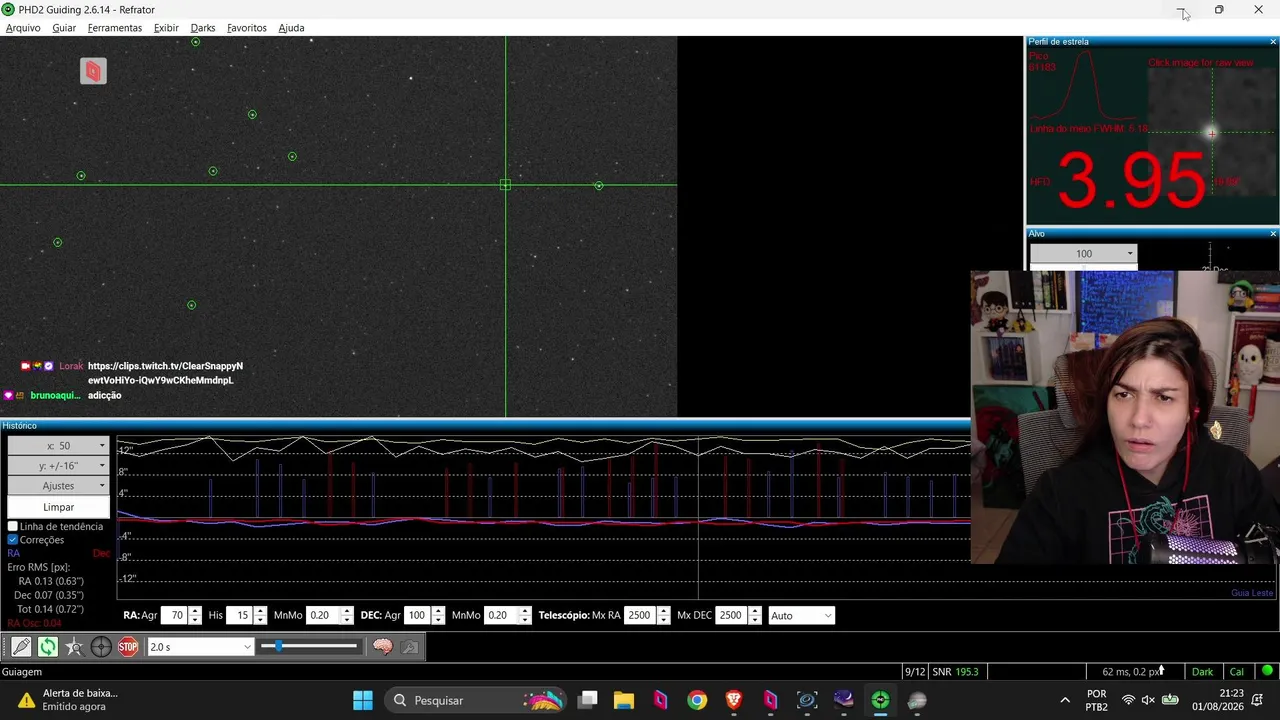The image size is (1280, 720).
Task: Begin guiding with the crosshair target icon
Action: [x=101, y=647]
